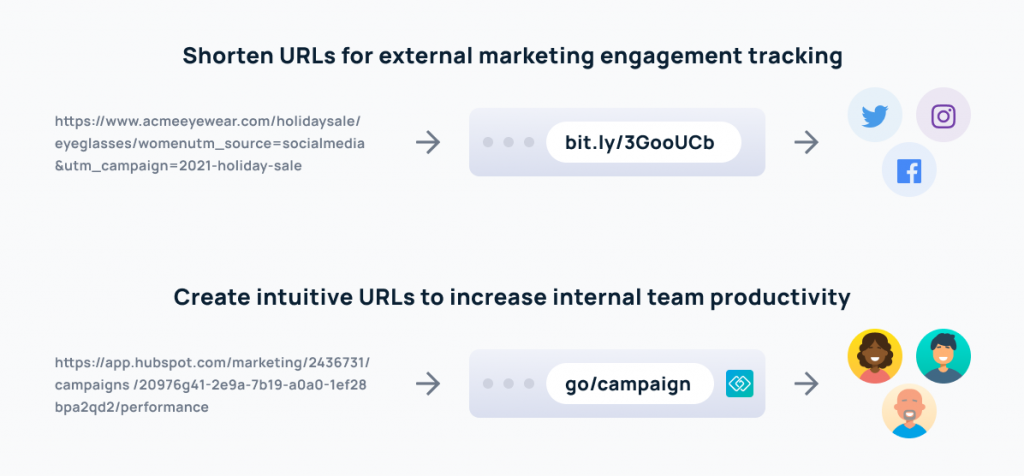The image size is (1024, 476).
Task: Click the go/campaign address field
Action: (x=630, y=384)
